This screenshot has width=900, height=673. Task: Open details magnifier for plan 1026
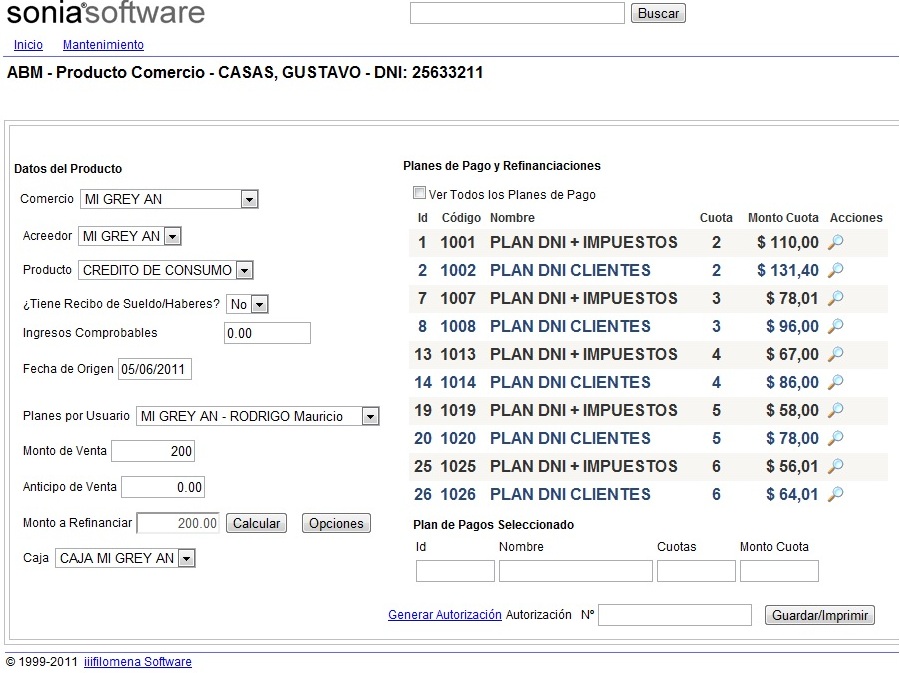click(836, 494)
